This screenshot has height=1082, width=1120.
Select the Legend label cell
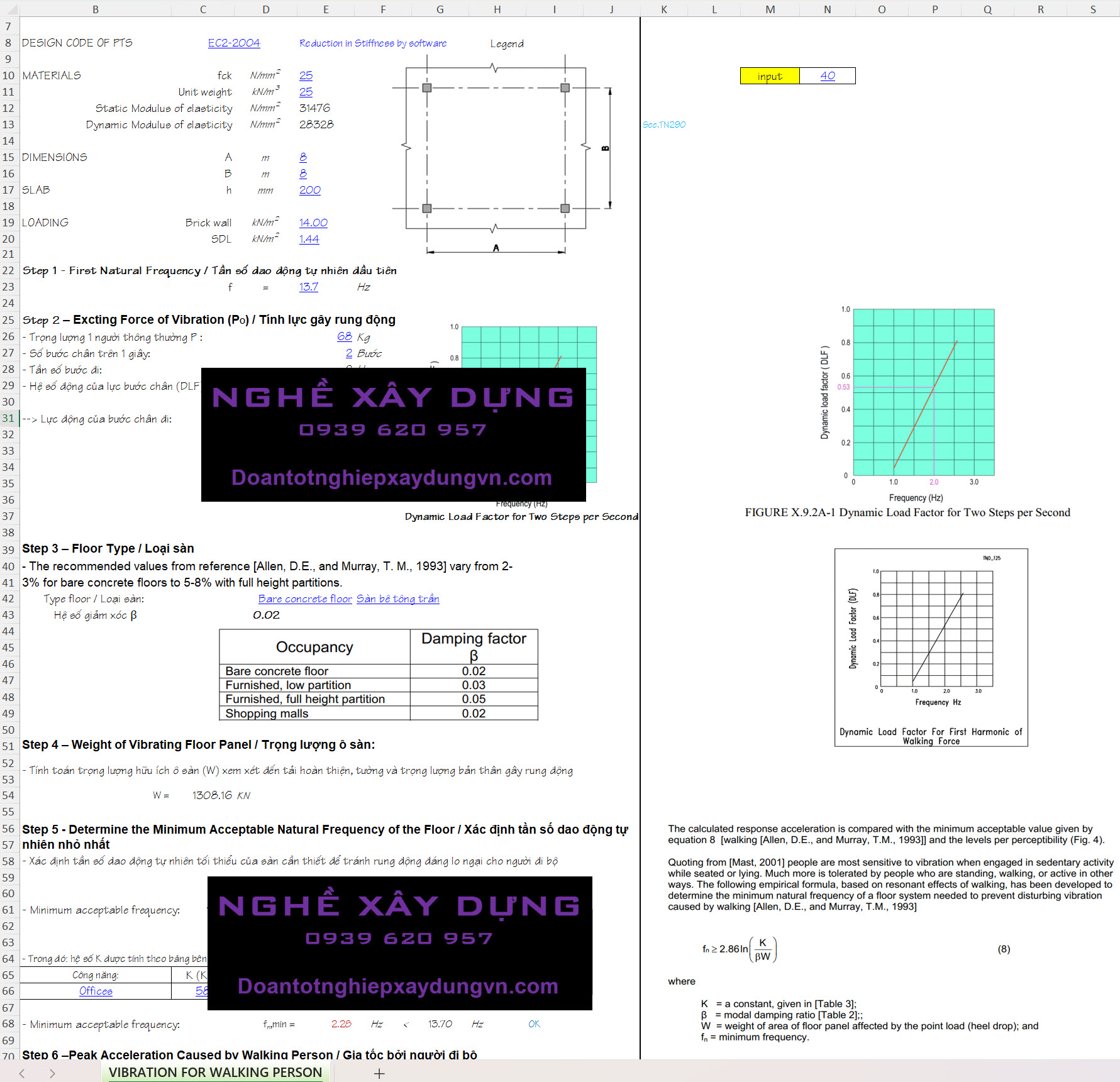(507, 44)
